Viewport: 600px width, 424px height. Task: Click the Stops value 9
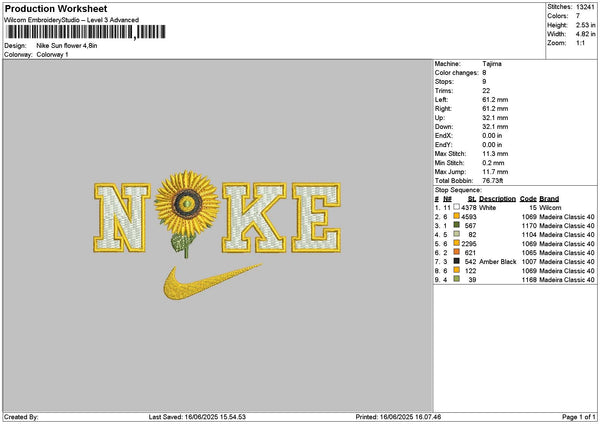tap(484, 82)
